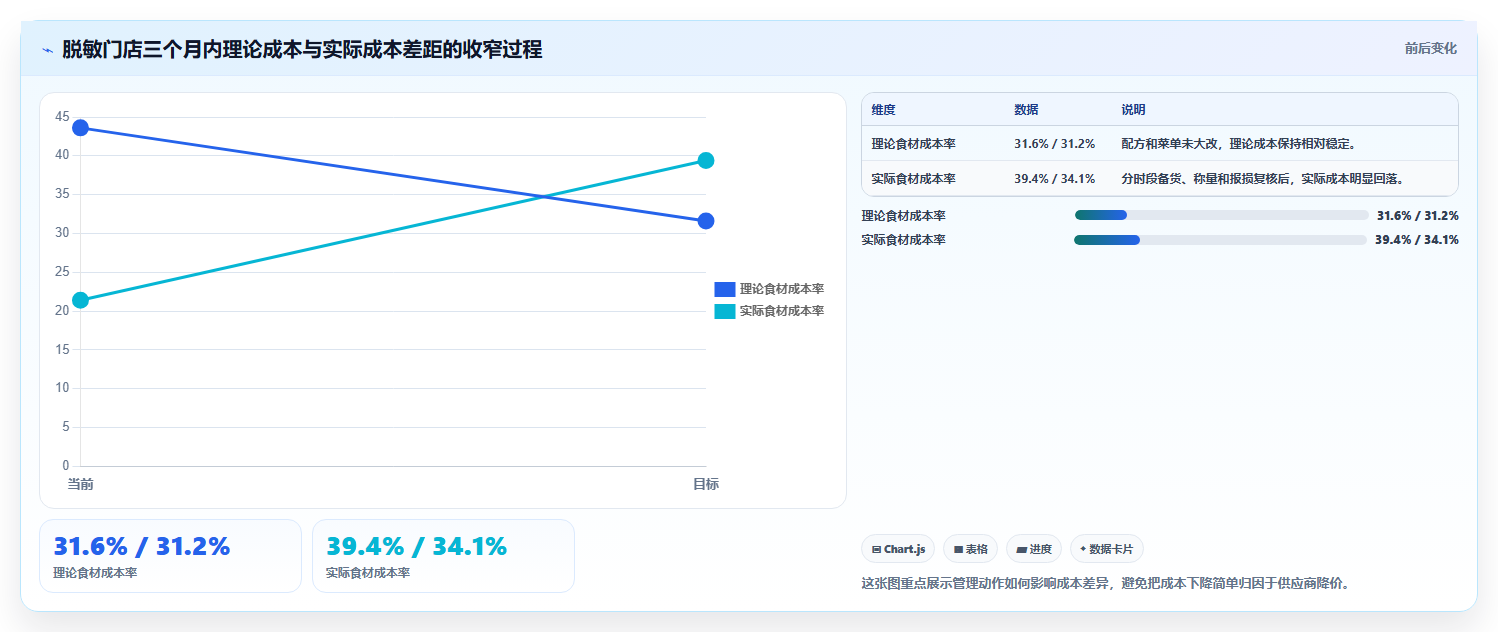Viewport: 1498px width, 632px height.
Task: Click the lightning icon beside the title
Action: coord(47,50)
